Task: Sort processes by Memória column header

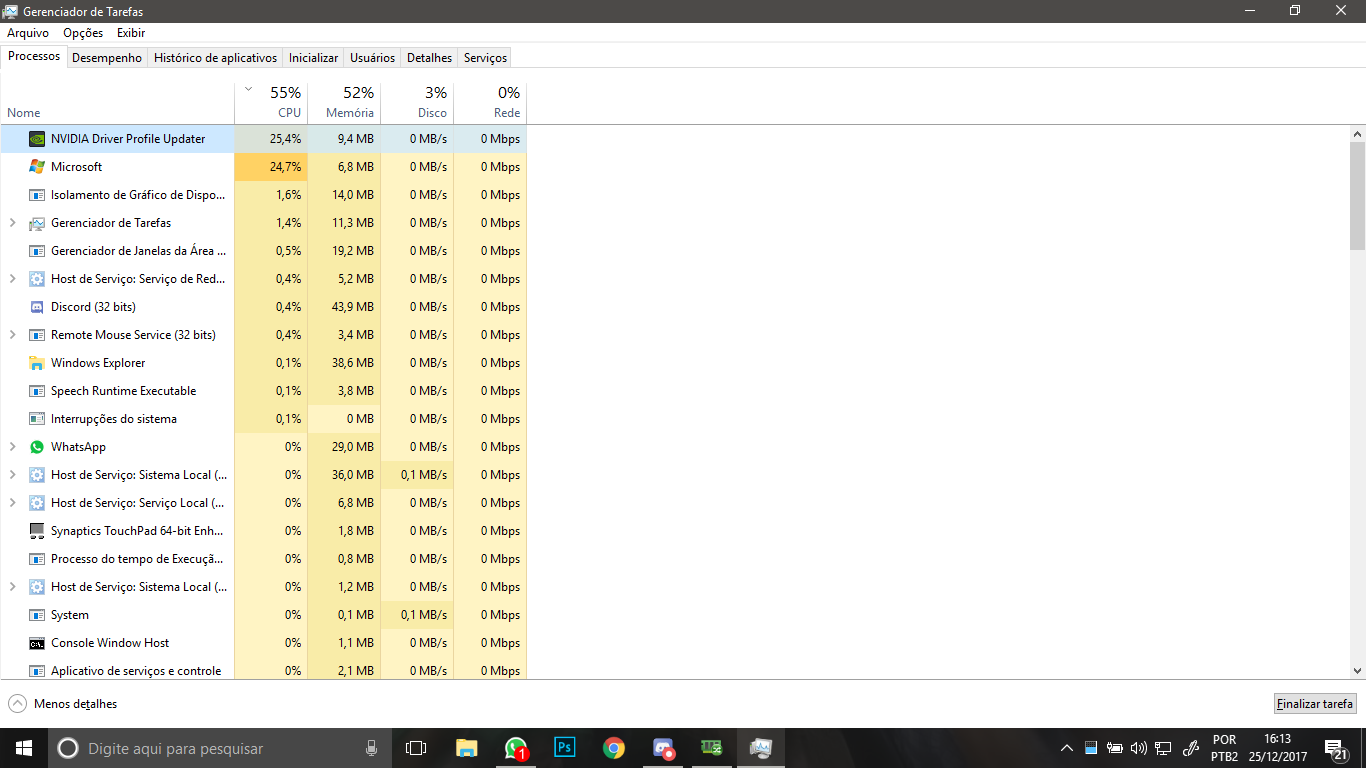Action: click(344, 102)
